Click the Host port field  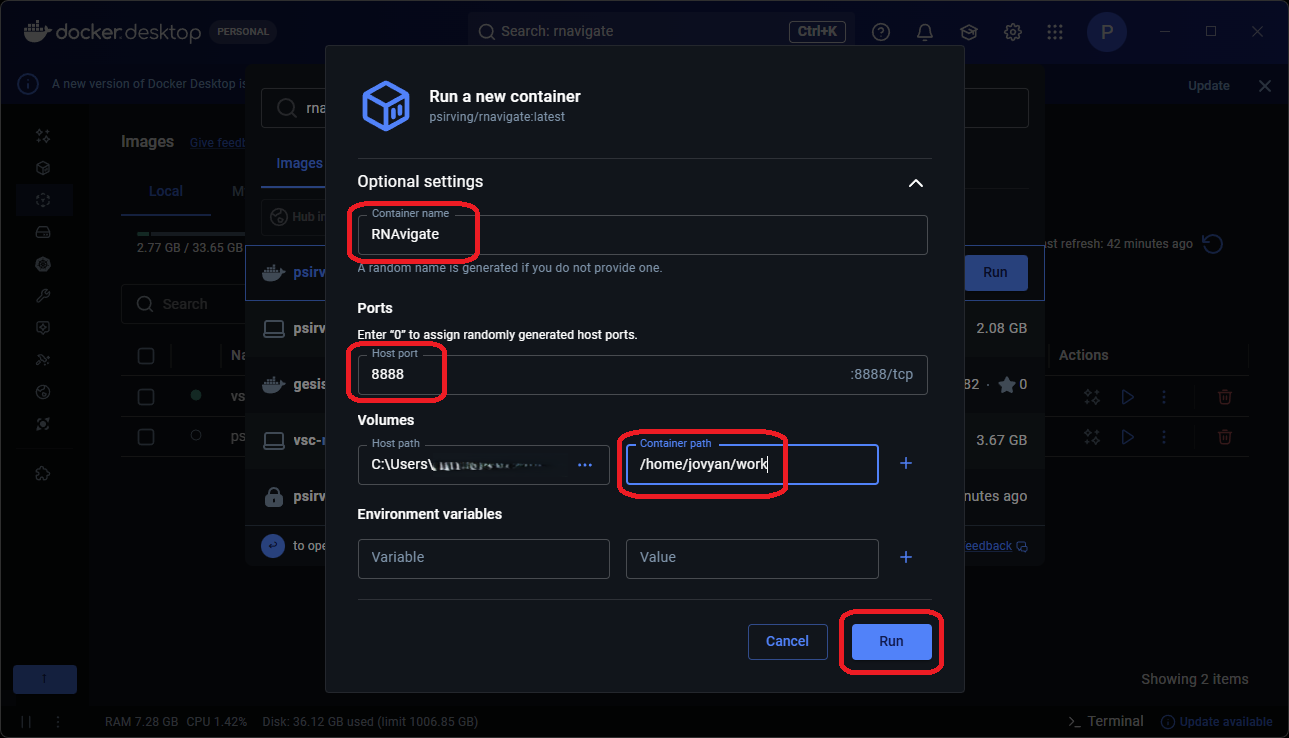click(x=643, y=375)
